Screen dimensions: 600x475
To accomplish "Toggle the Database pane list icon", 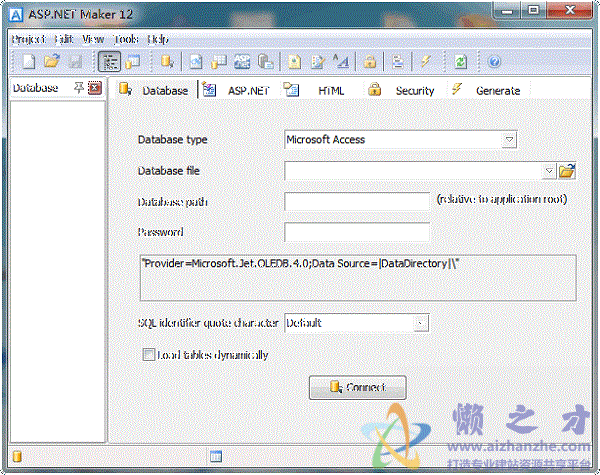I will point(109,61).
